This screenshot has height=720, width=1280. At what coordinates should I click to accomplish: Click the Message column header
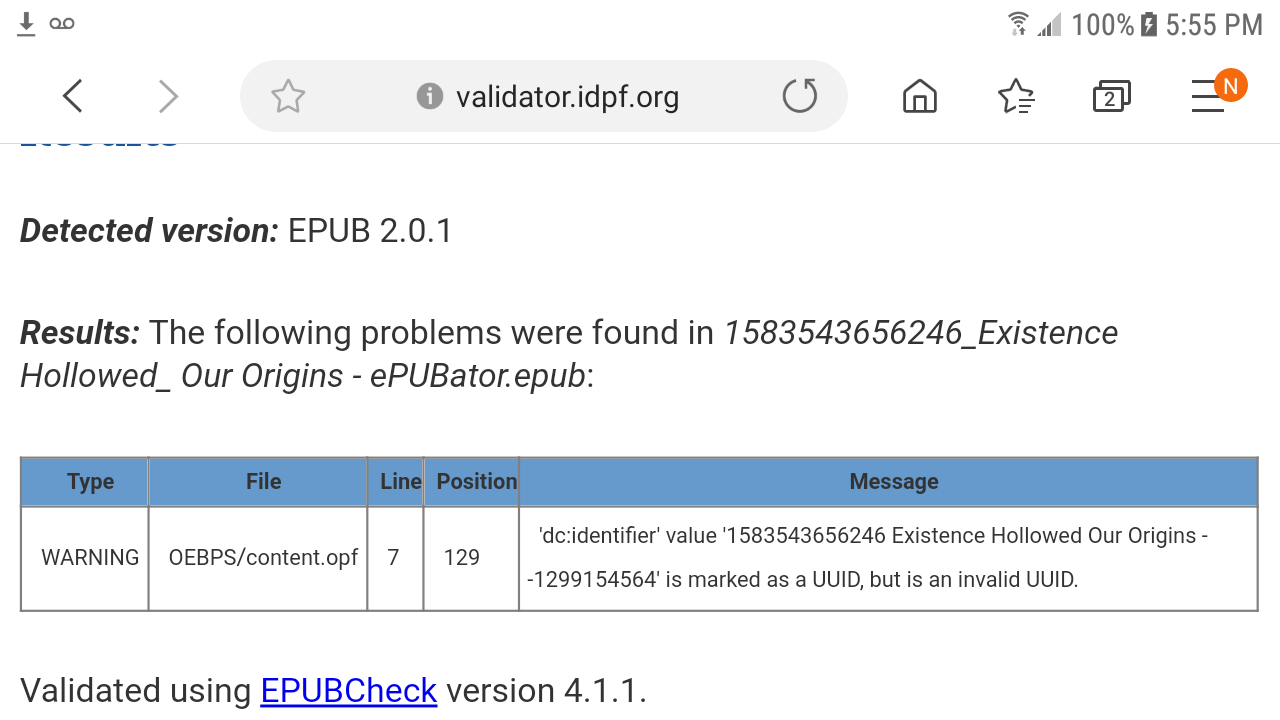coord(893,482)
